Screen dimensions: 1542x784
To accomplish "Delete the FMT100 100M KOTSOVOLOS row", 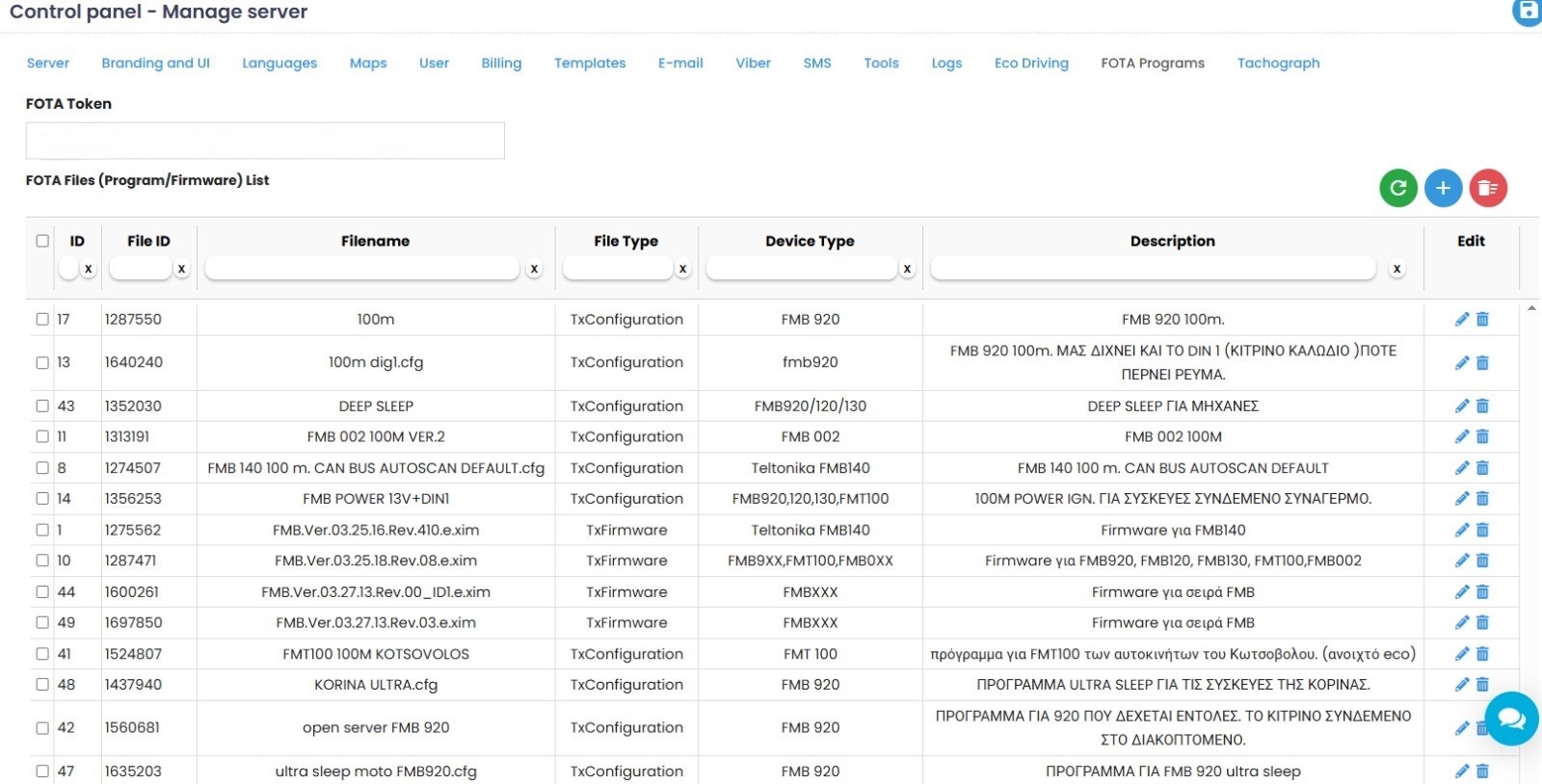I will [1482, 654].
